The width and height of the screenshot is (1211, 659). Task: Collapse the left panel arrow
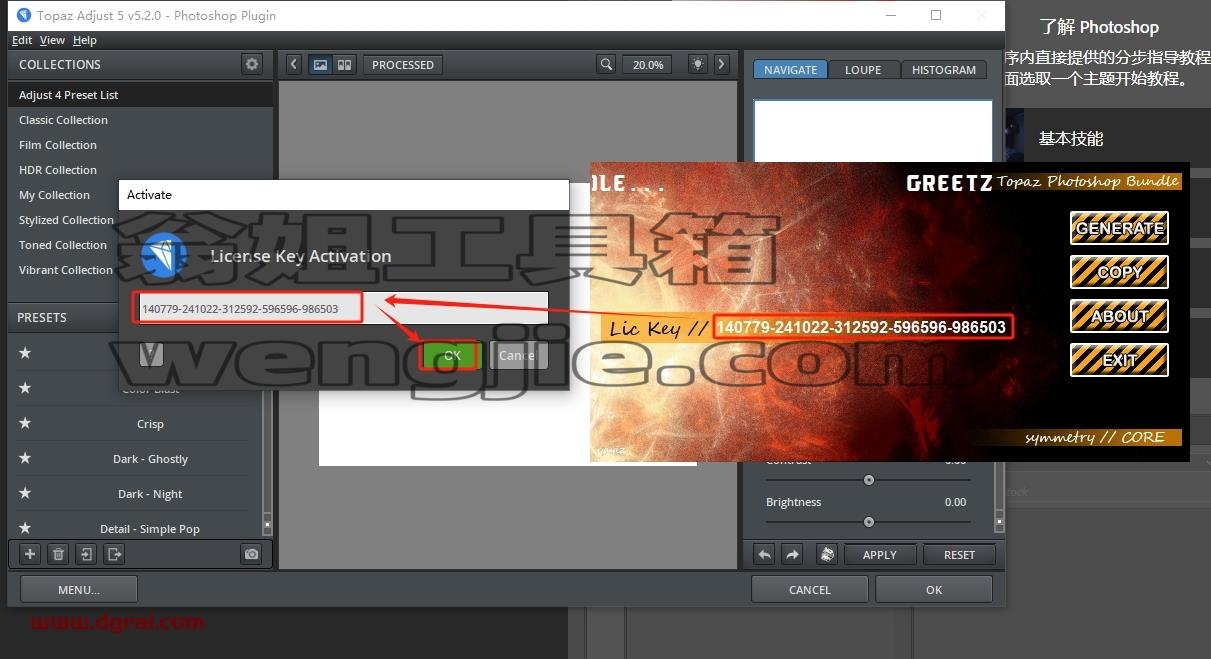[293, 64]
